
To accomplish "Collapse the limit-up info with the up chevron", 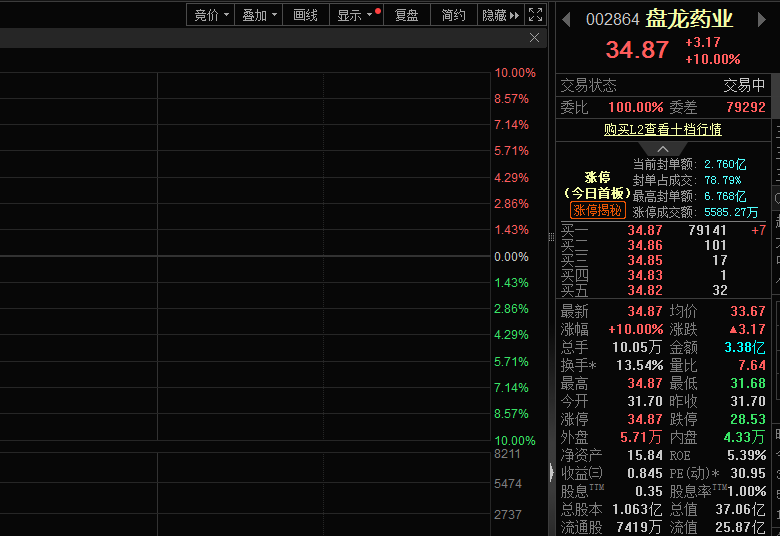I will [x=664, y=149].
